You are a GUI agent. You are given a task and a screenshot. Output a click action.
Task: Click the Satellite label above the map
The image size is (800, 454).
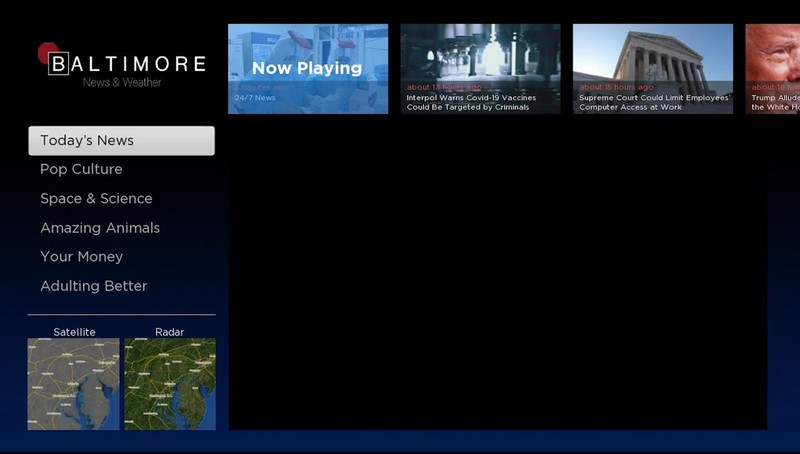pos(74,332)
